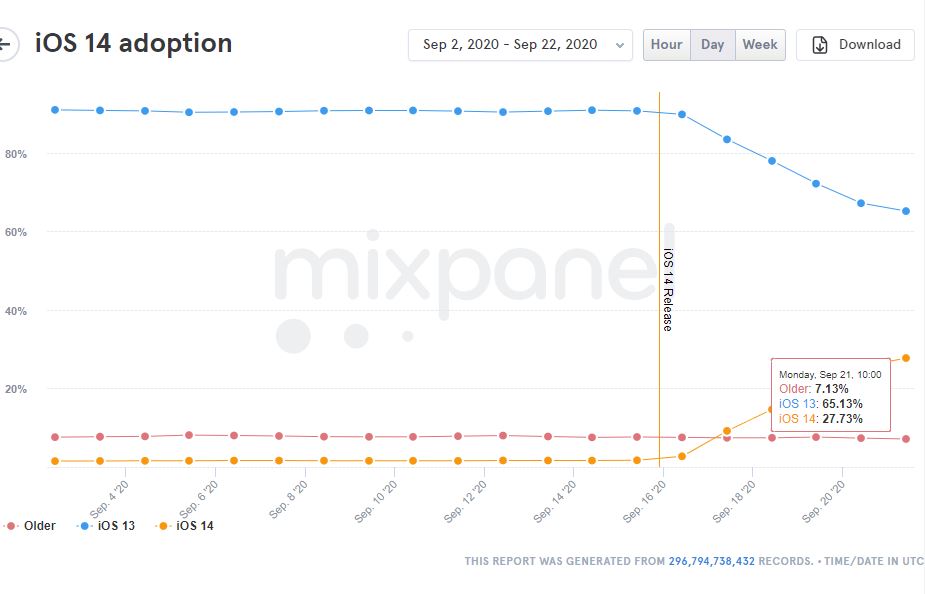Click the iOS 13 point after release line

[x=682, y=114]
